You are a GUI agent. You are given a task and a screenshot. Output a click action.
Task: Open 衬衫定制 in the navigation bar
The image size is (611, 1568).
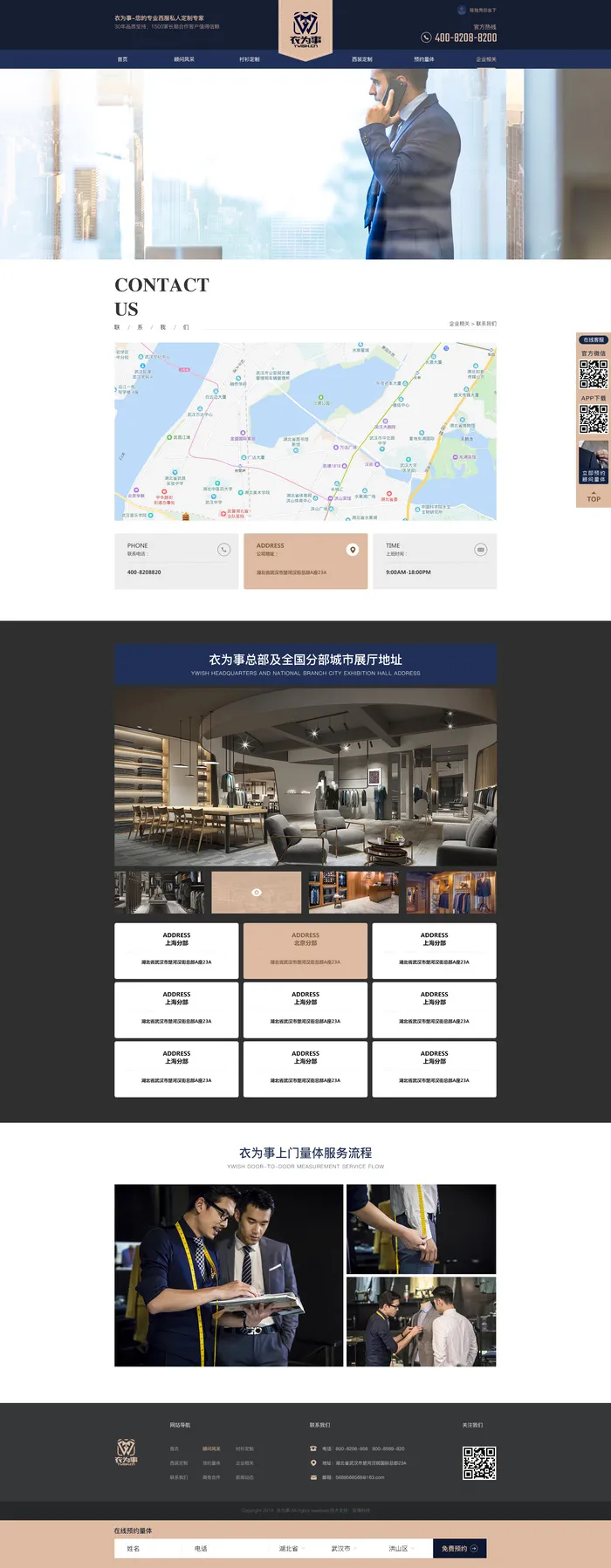tap(250, 59)
